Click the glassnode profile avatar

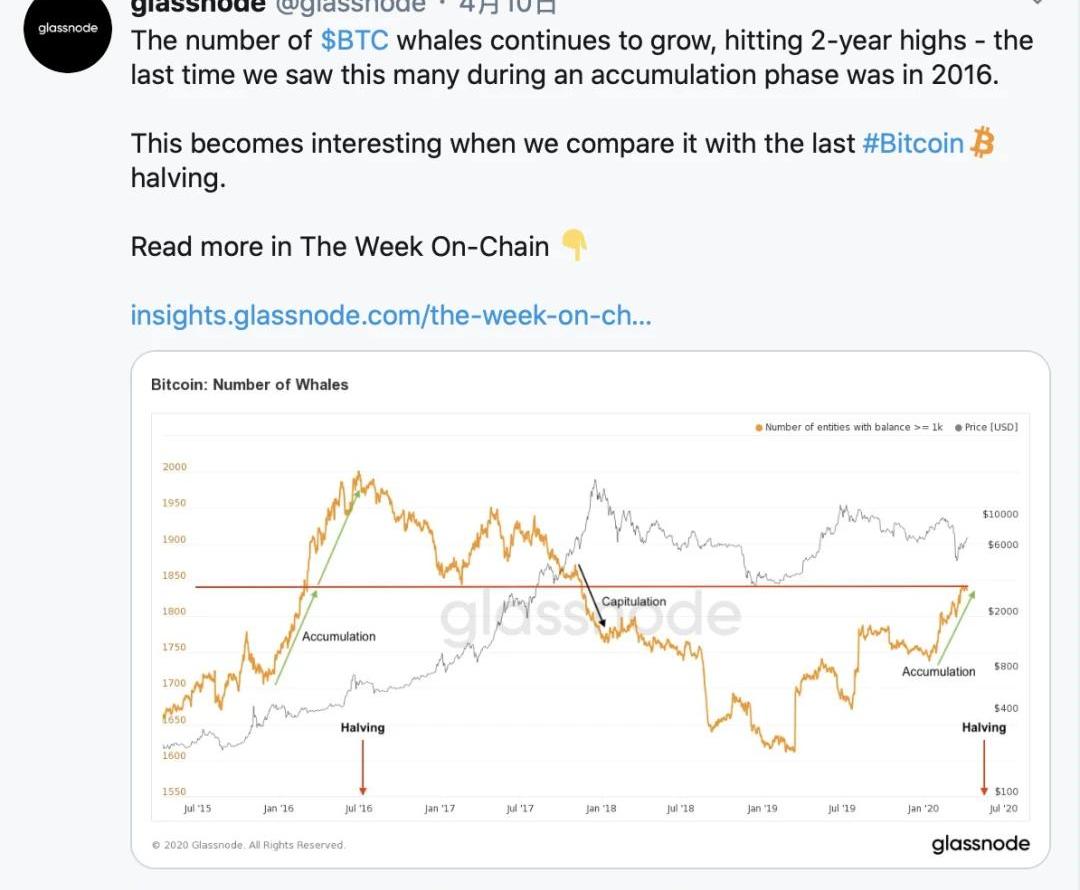(x=67, y=32)
